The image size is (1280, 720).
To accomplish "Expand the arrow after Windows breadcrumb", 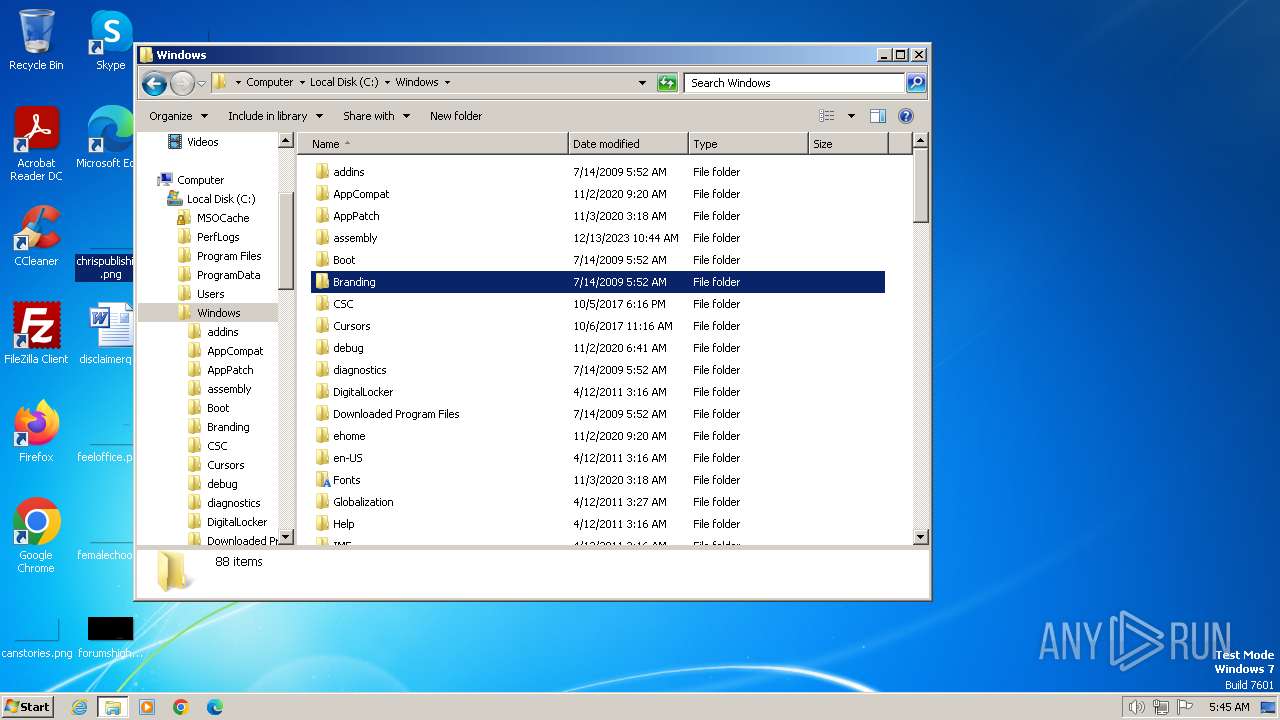I will tap(447, 82).
